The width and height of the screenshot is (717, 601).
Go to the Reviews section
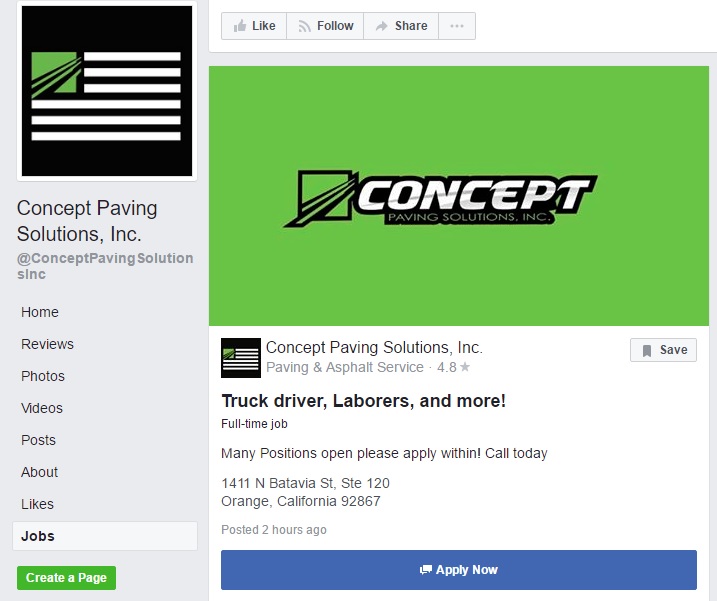coord(47,344)
